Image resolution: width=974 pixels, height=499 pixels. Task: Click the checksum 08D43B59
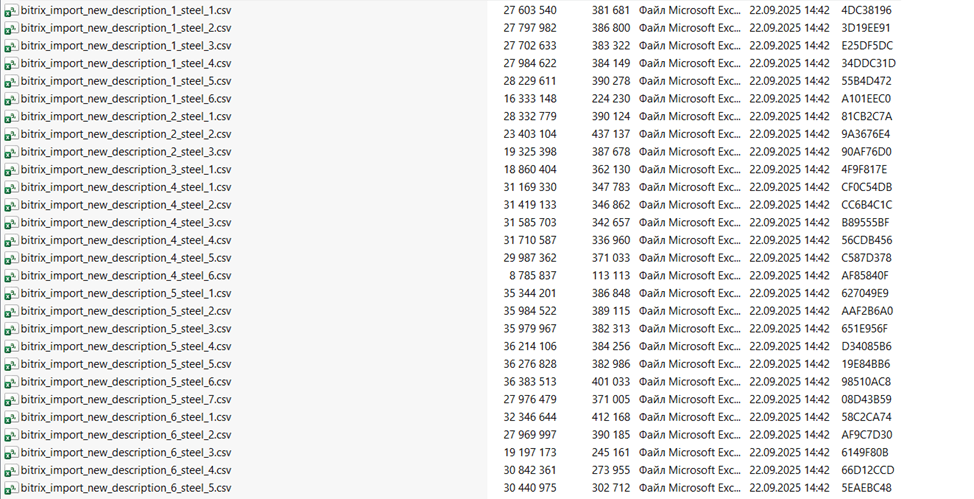(x=867, y=400)
